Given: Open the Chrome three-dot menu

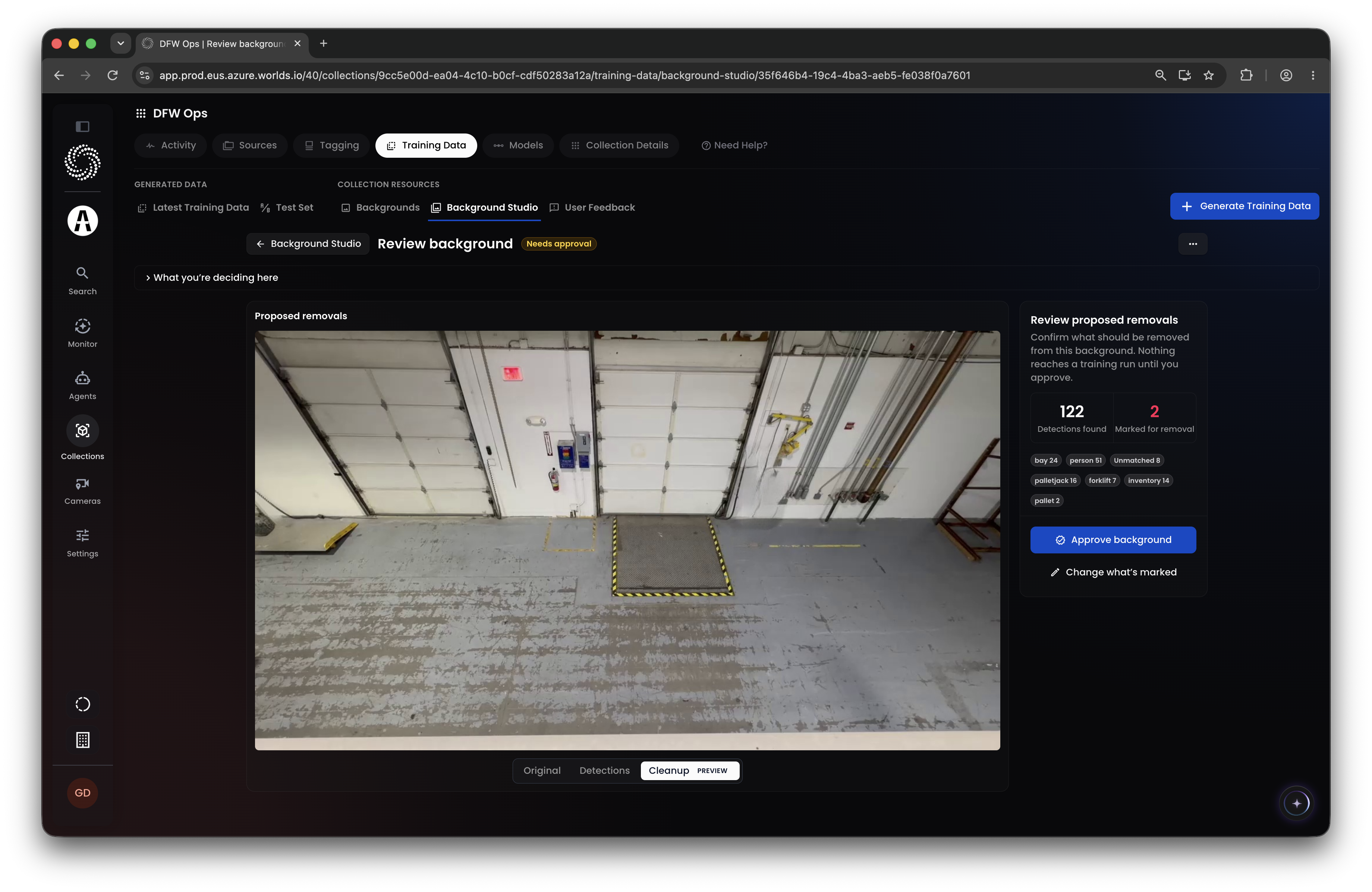Looking at the screenshot, I should pyautogui.click(x=1313, y=76).
